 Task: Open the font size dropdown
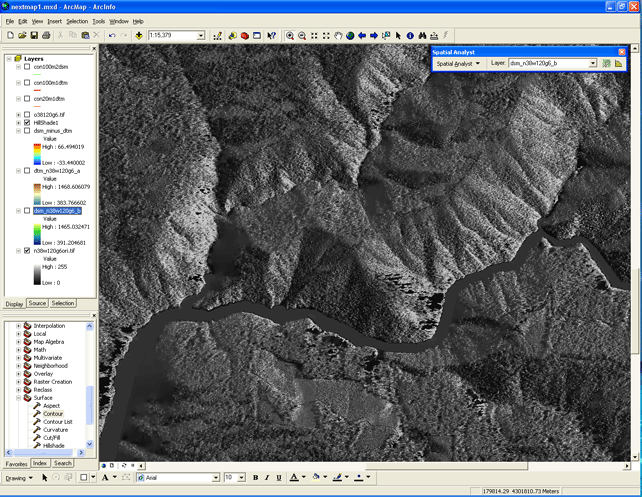pos(242,478)
